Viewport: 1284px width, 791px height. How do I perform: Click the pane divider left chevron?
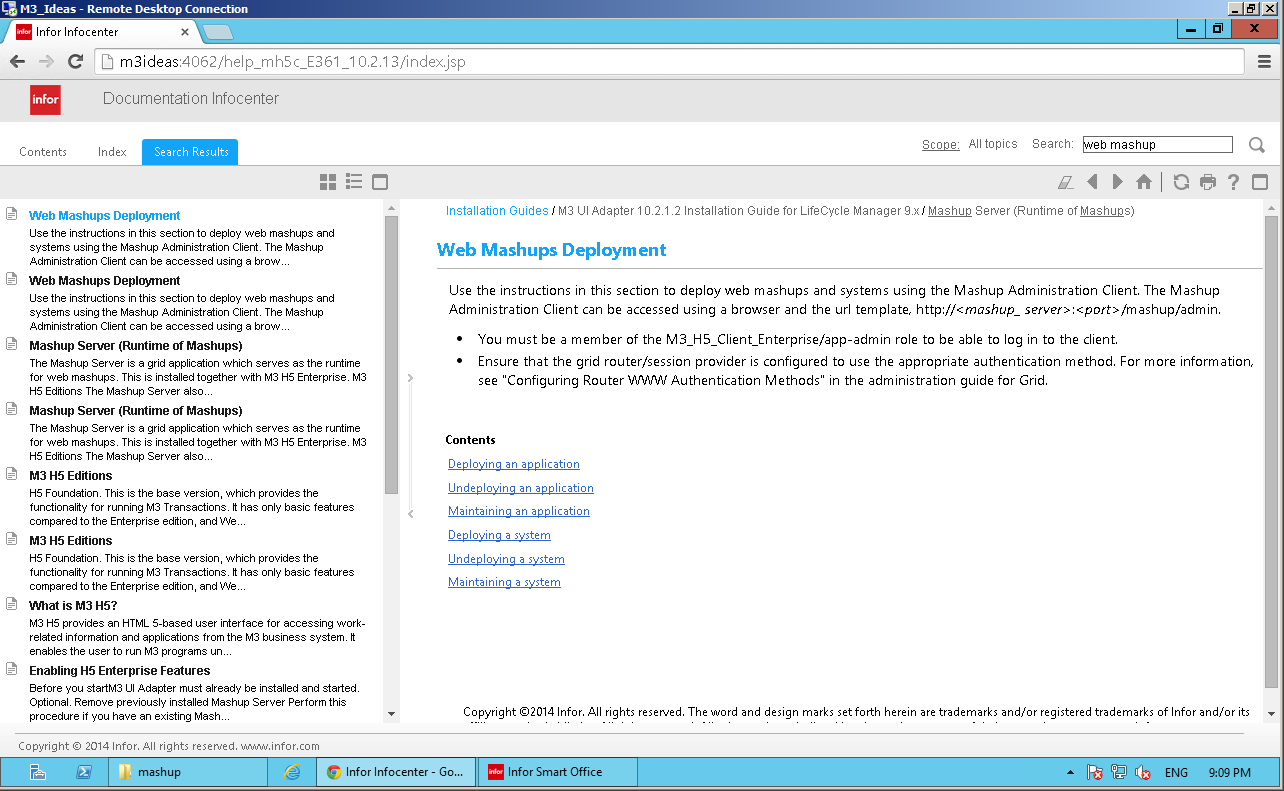click(x=410, y=514)
